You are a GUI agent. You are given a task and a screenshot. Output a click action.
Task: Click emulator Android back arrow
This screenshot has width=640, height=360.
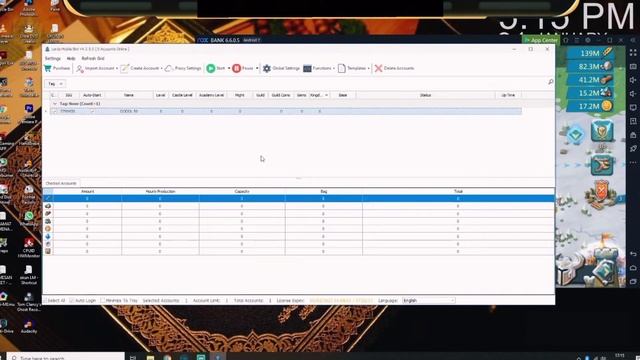point(633,254)
